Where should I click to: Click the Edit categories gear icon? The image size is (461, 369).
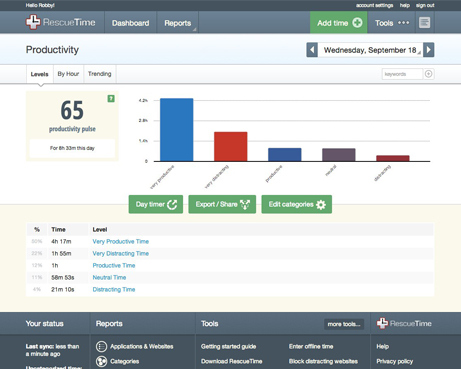coord(321,204)
